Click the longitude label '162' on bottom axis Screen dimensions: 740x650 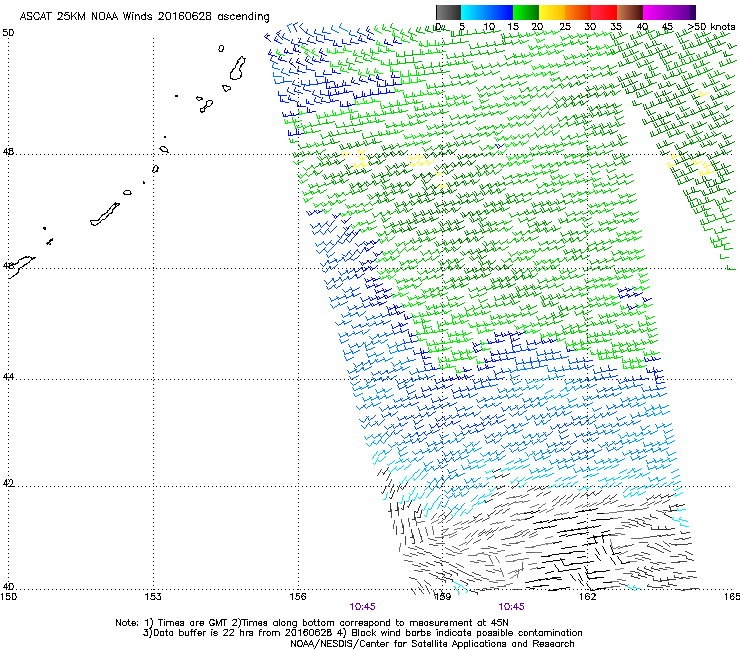[x=587, y=597]
